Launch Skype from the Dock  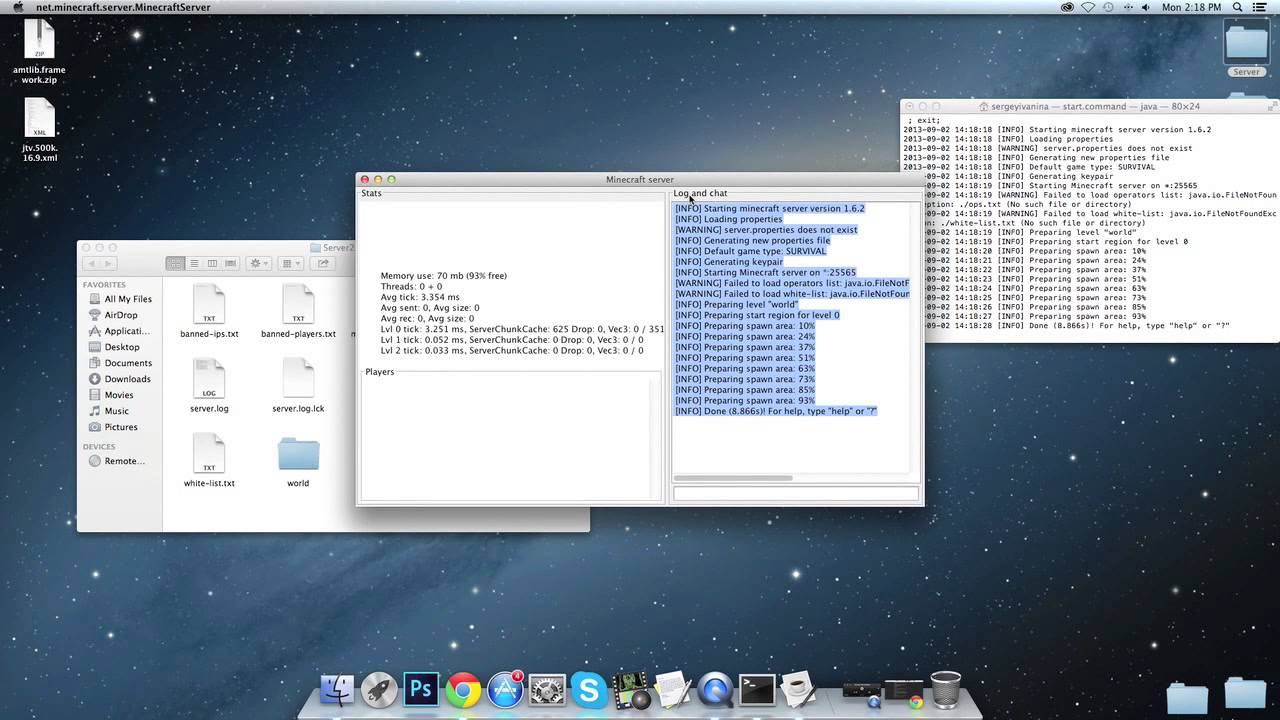pyautogui.click(x=589, y=690)
